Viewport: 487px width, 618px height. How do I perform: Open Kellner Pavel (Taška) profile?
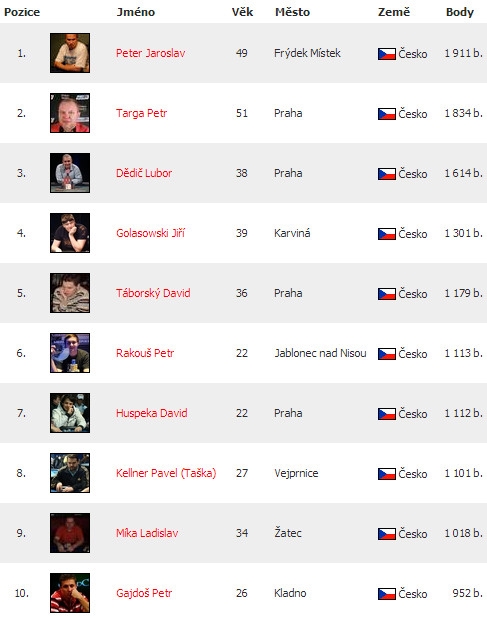click(166, 473)
